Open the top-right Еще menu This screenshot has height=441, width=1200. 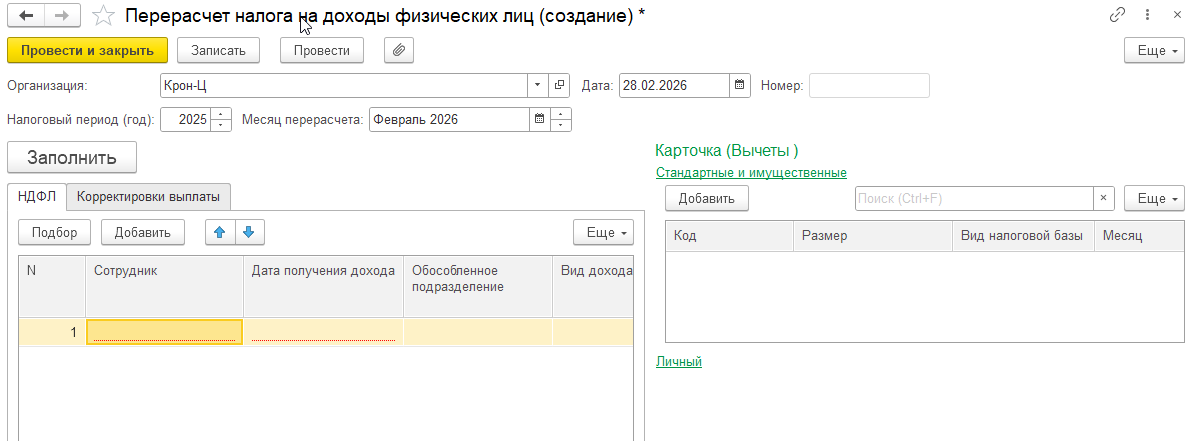pyautogui.click(x=1155, y=50)
